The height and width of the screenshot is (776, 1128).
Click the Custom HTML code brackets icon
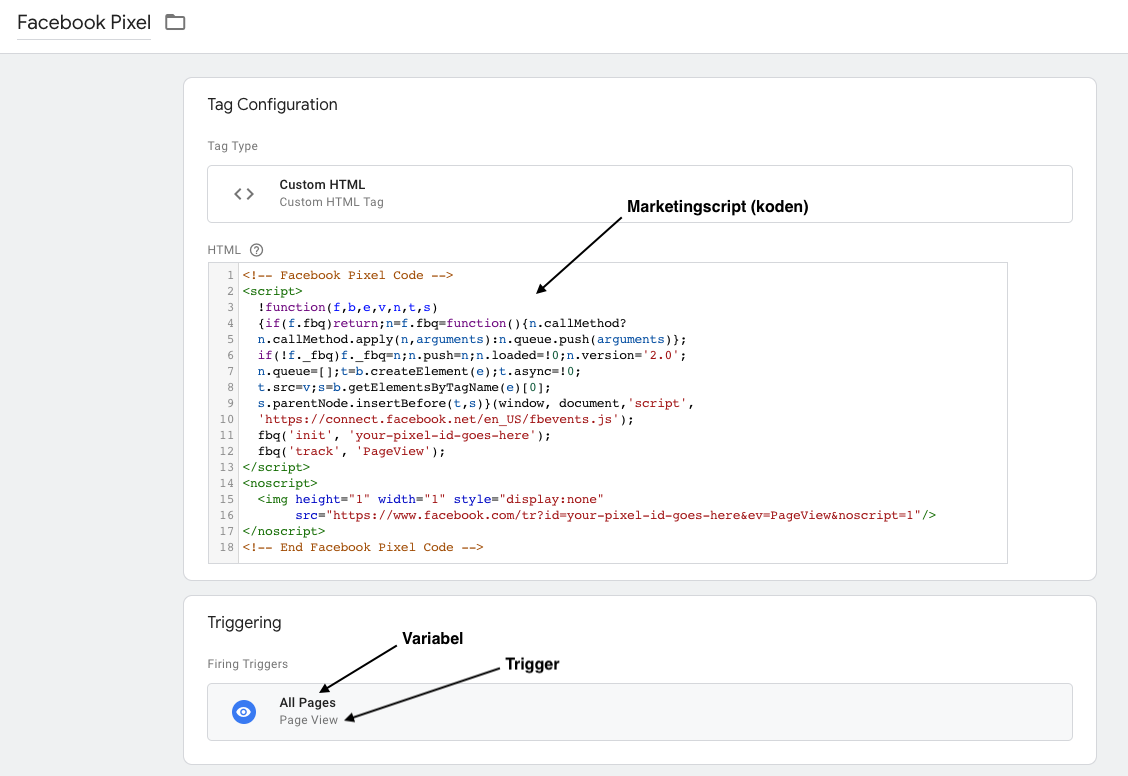(244, 194)
